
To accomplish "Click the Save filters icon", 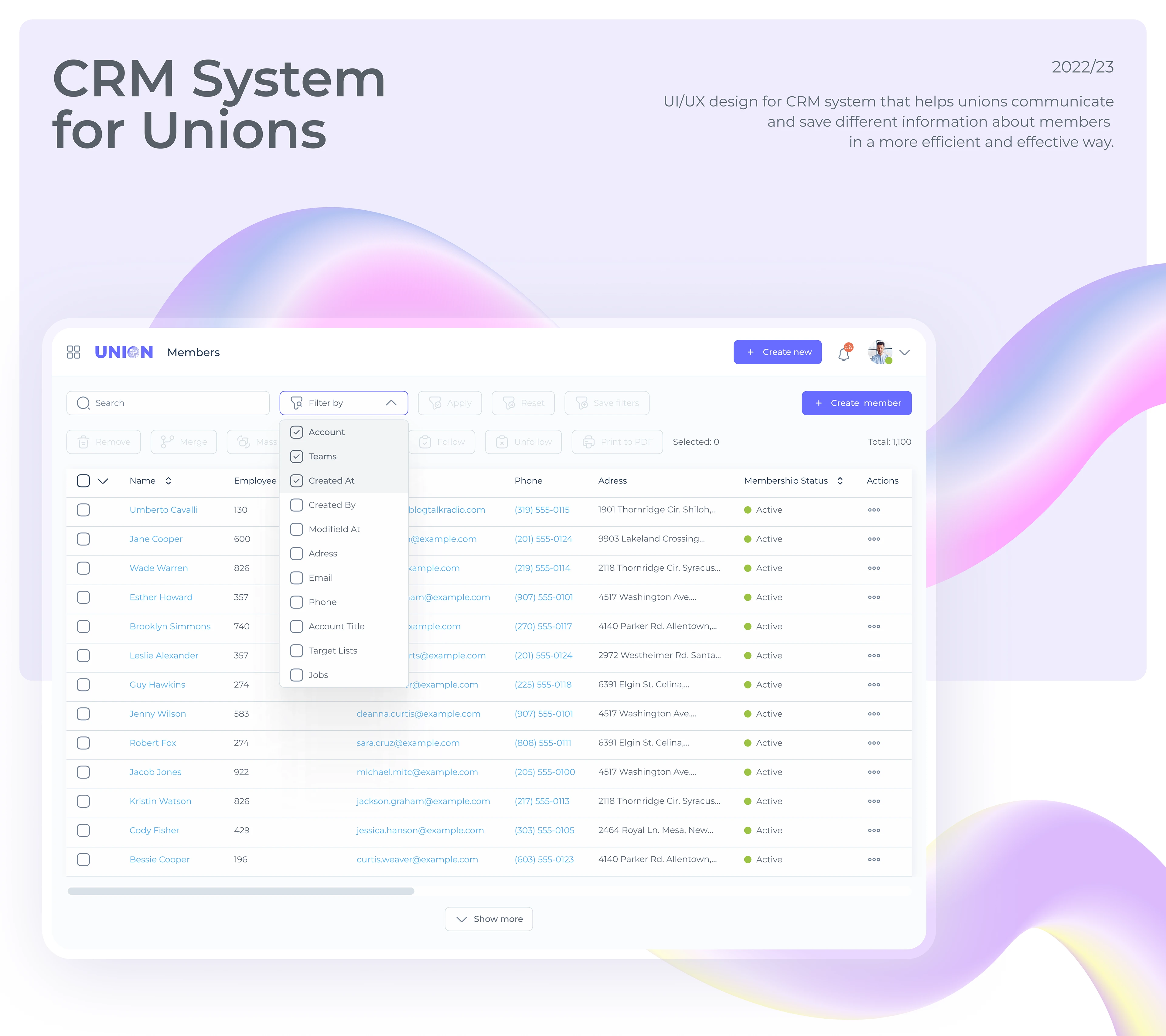I will [582, 403].
